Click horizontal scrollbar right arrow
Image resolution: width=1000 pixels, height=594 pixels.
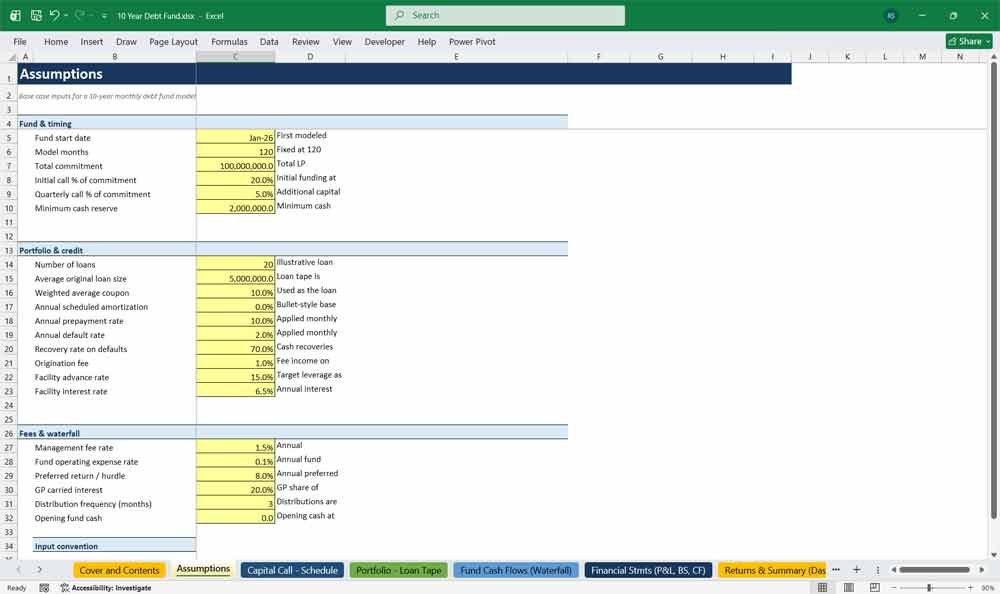tap(982, 569)
